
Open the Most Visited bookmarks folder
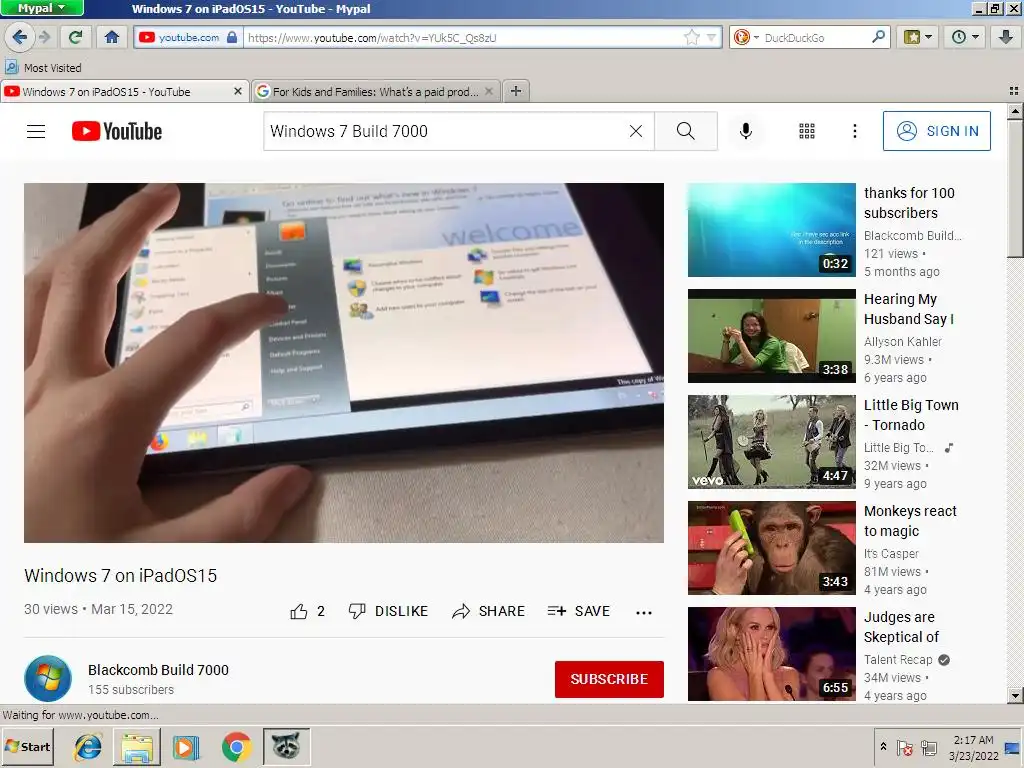coord(43,67)
